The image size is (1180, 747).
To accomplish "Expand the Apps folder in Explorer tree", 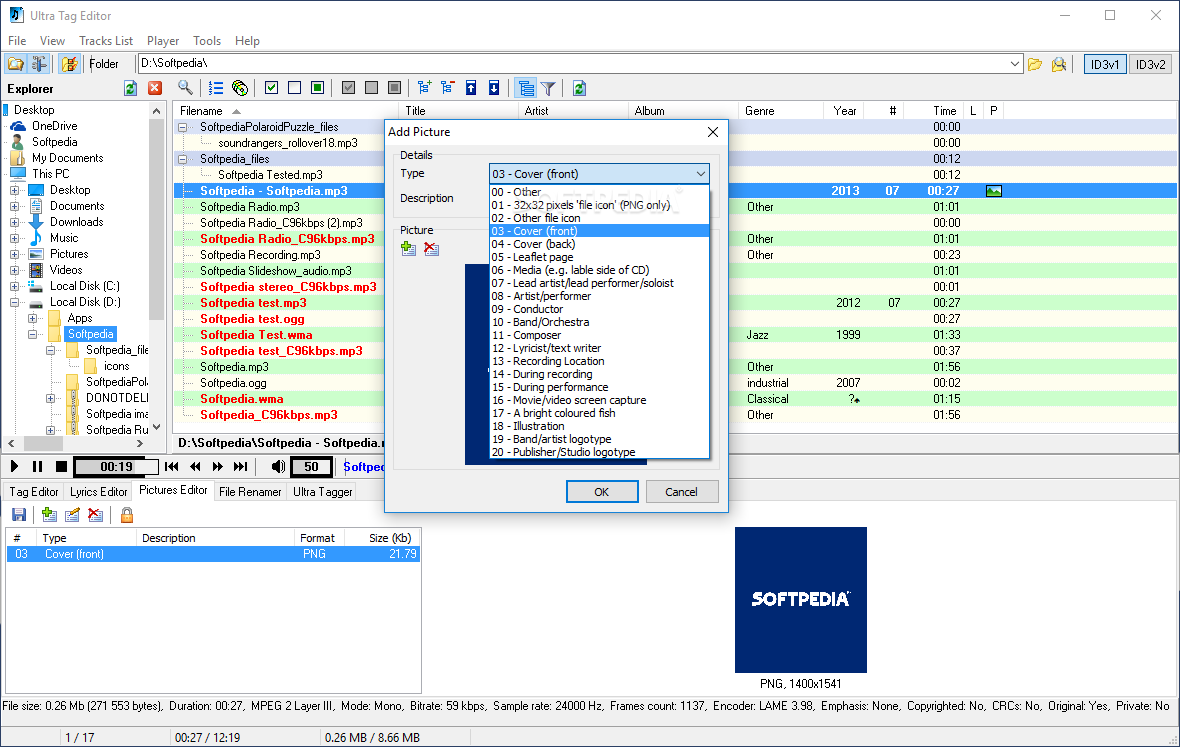I will coord(32,318).
